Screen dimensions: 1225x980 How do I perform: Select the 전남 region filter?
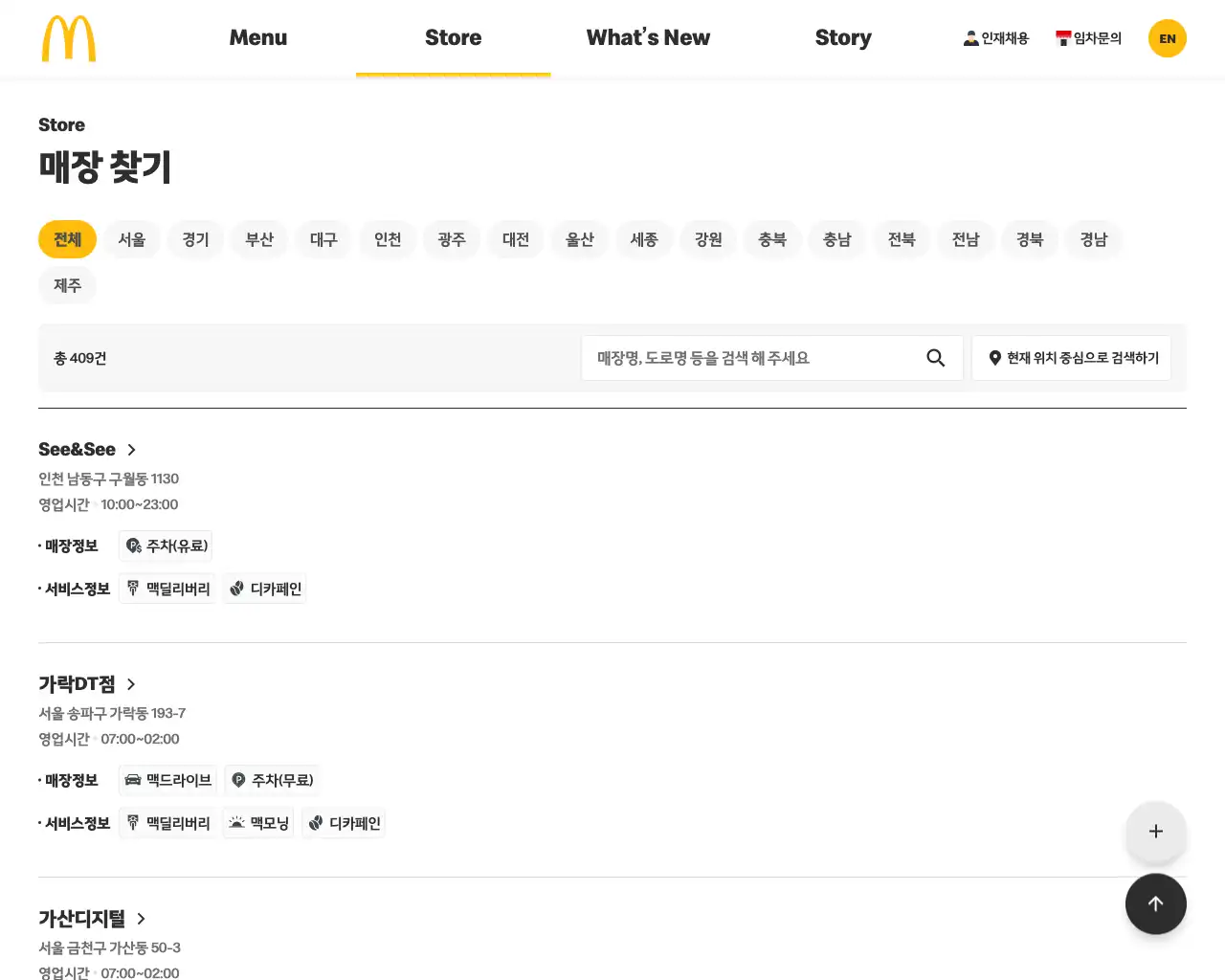click(966, 239)
